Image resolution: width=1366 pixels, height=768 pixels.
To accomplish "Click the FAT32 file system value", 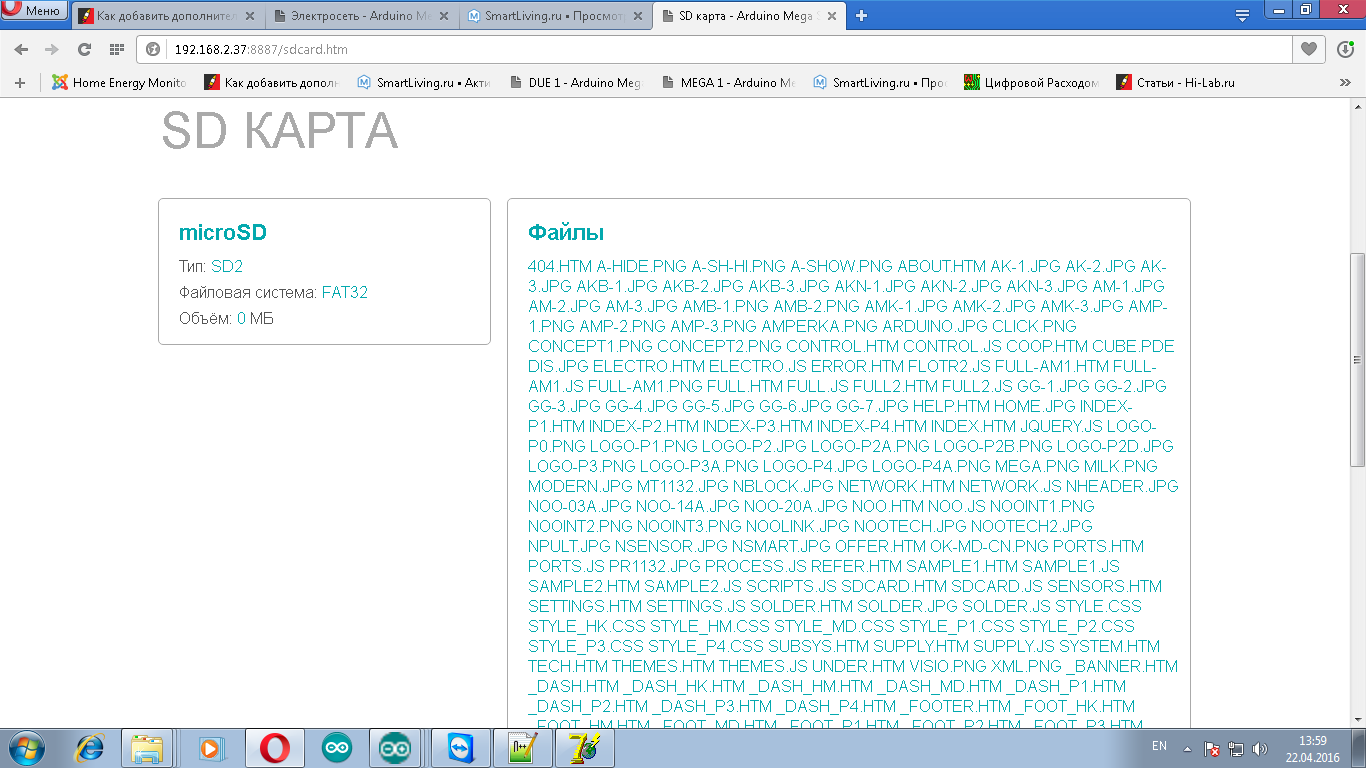I will pos(345,292).
